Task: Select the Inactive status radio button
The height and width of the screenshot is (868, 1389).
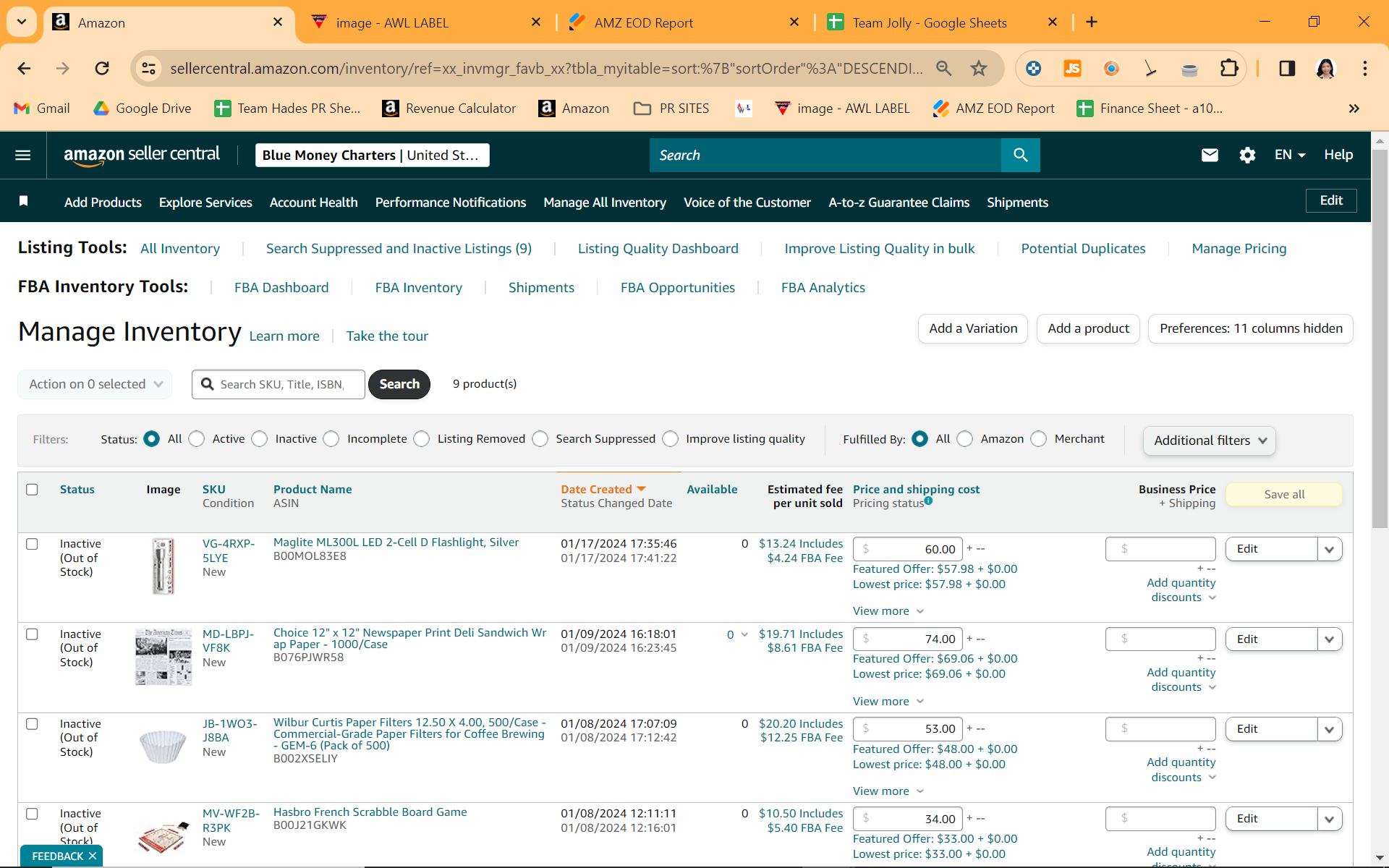Action: pyautogui.click(x=260, y=439)
